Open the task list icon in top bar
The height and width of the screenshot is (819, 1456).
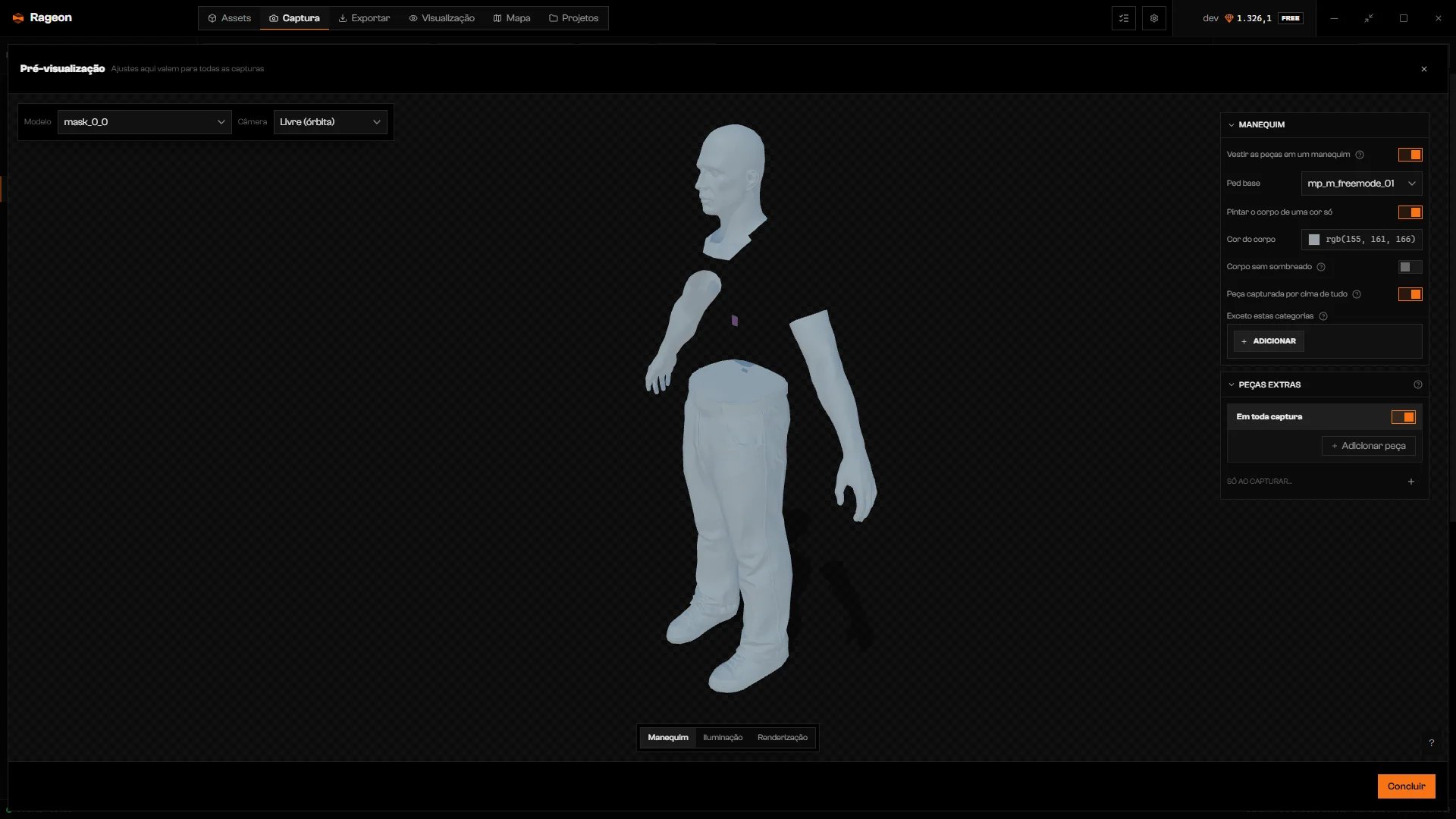(x=1124, y=18)
